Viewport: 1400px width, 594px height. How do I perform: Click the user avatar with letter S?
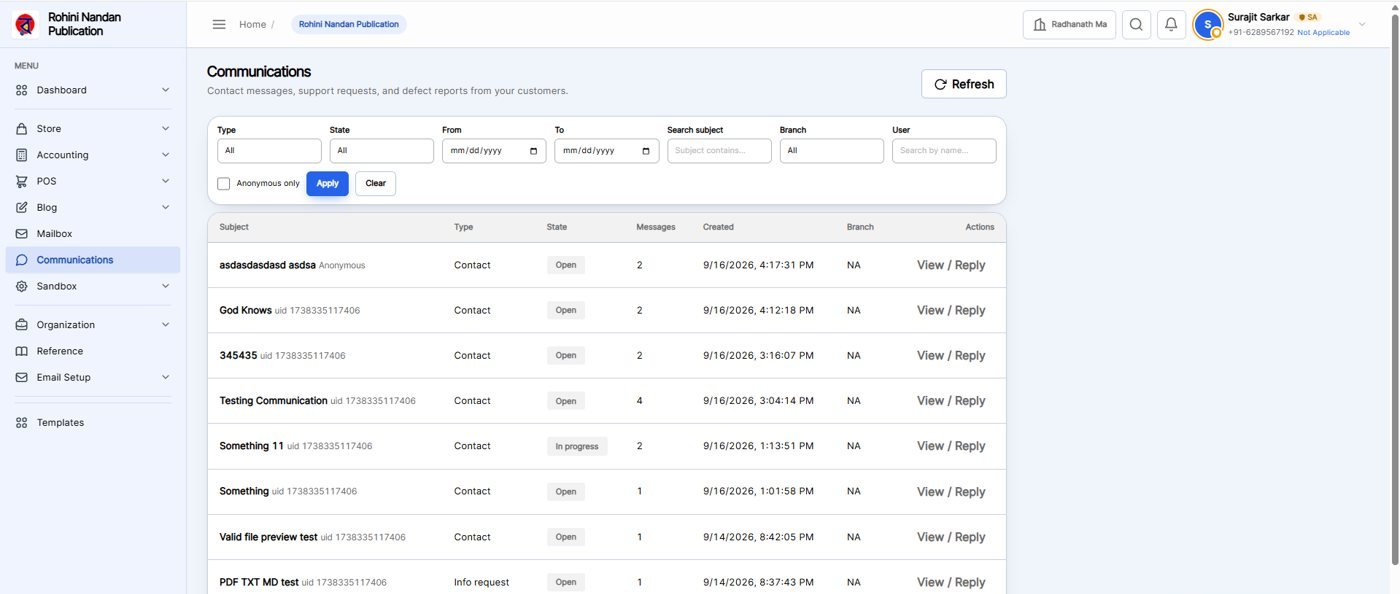click(x=1208, y=25)
